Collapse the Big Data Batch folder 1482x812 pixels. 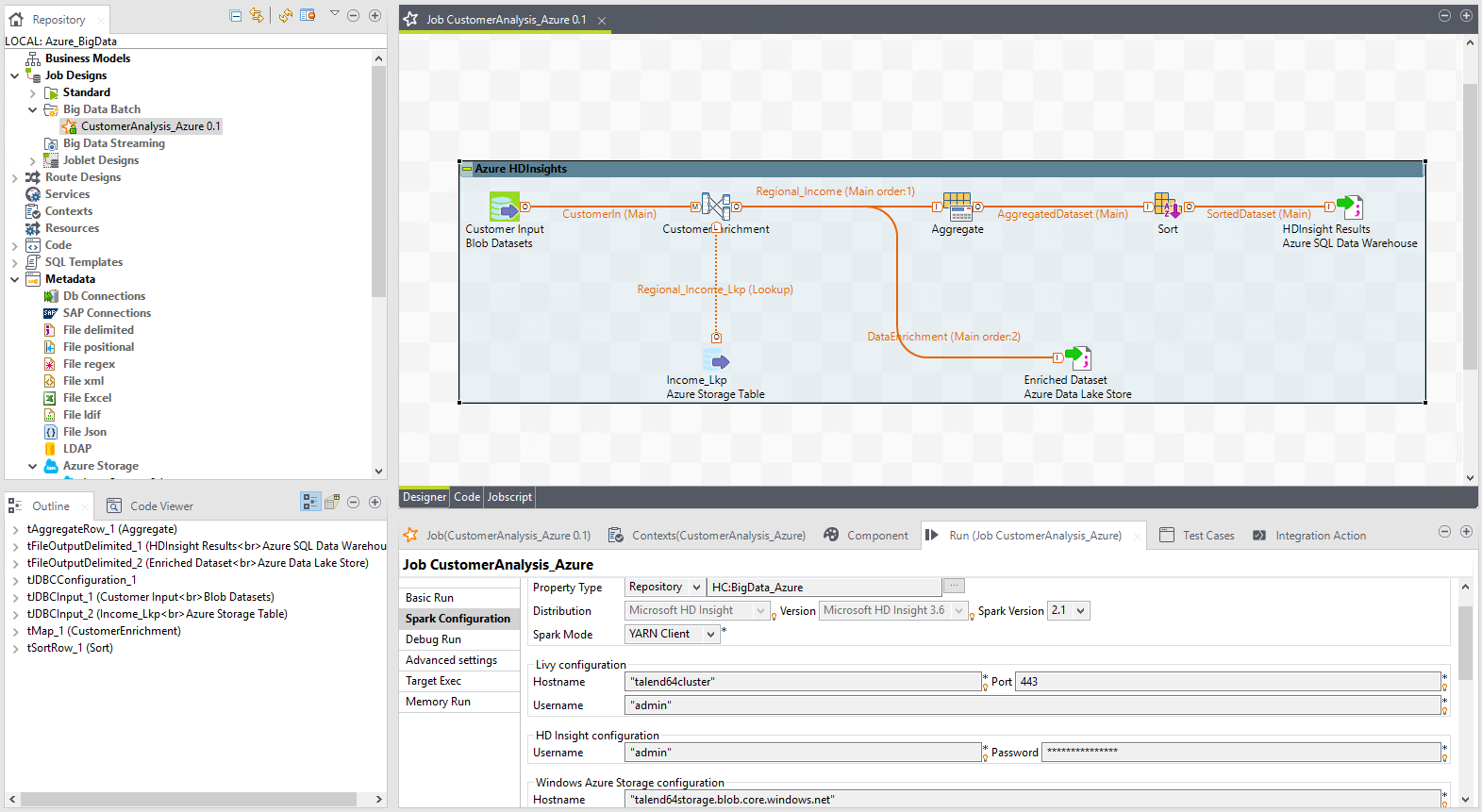(33, 109)
